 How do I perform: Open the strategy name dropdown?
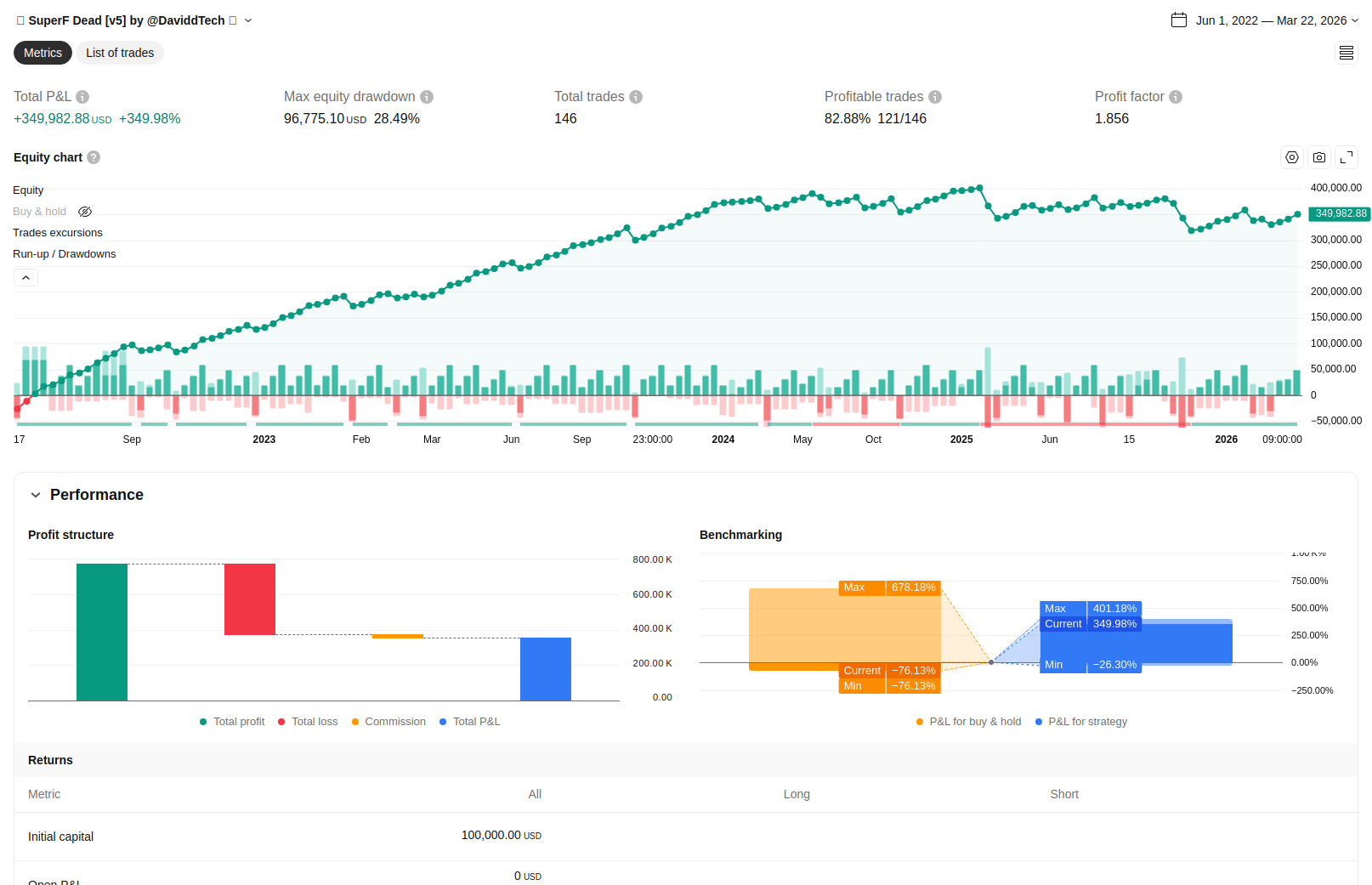pos(248,20)
